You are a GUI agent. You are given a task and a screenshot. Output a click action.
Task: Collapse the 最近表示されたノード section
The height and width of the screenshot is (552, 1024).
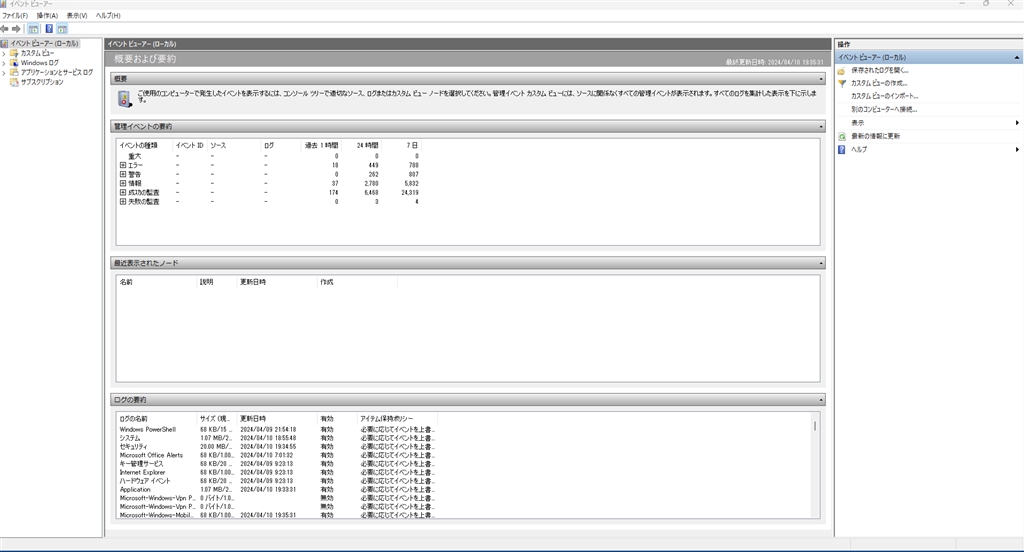[x=821, y=263]
